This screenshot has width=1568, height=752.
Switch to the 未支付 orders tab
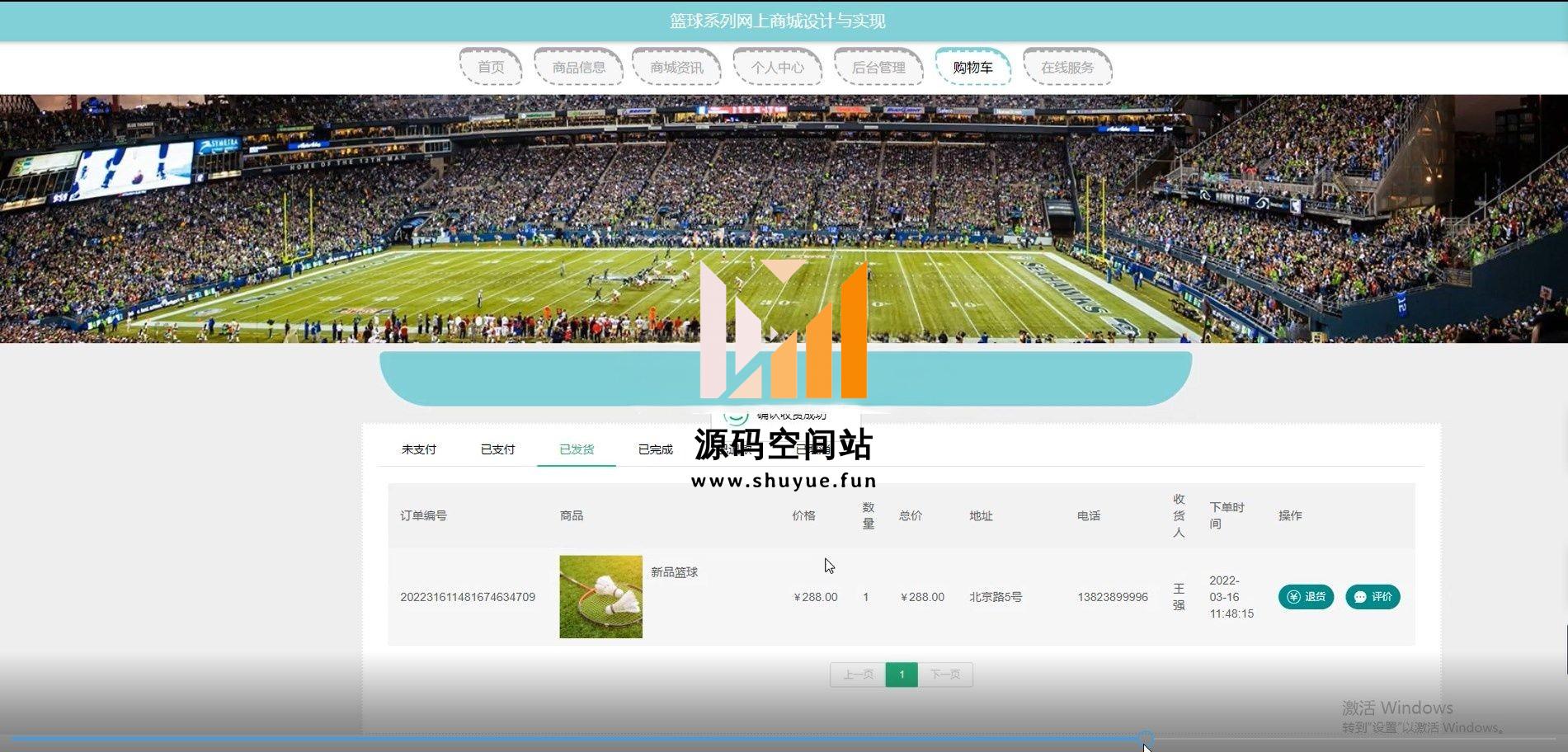tap(419, 449)
